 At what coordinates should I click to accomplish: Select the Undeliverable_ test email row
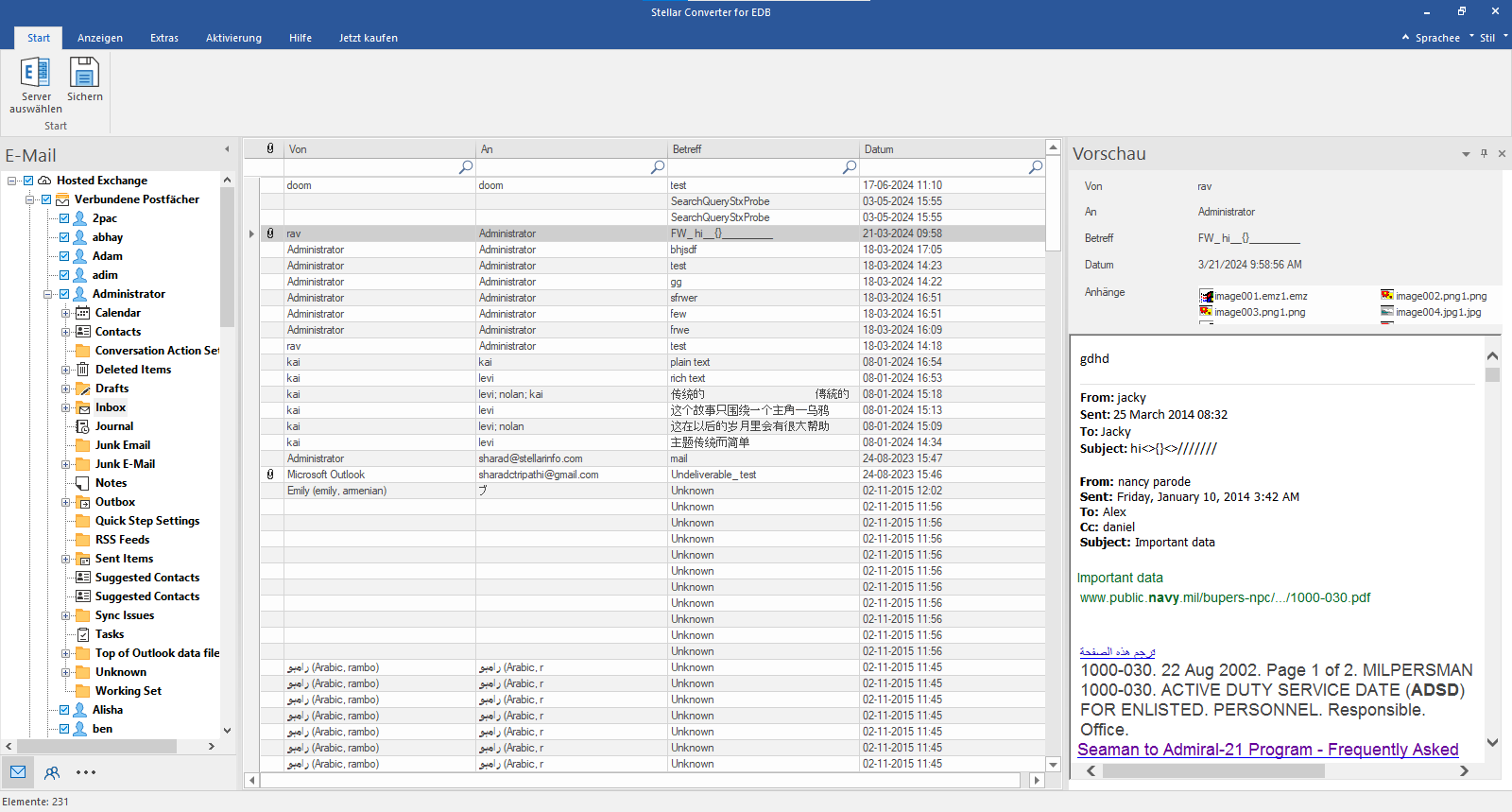[x=652, y=475]
